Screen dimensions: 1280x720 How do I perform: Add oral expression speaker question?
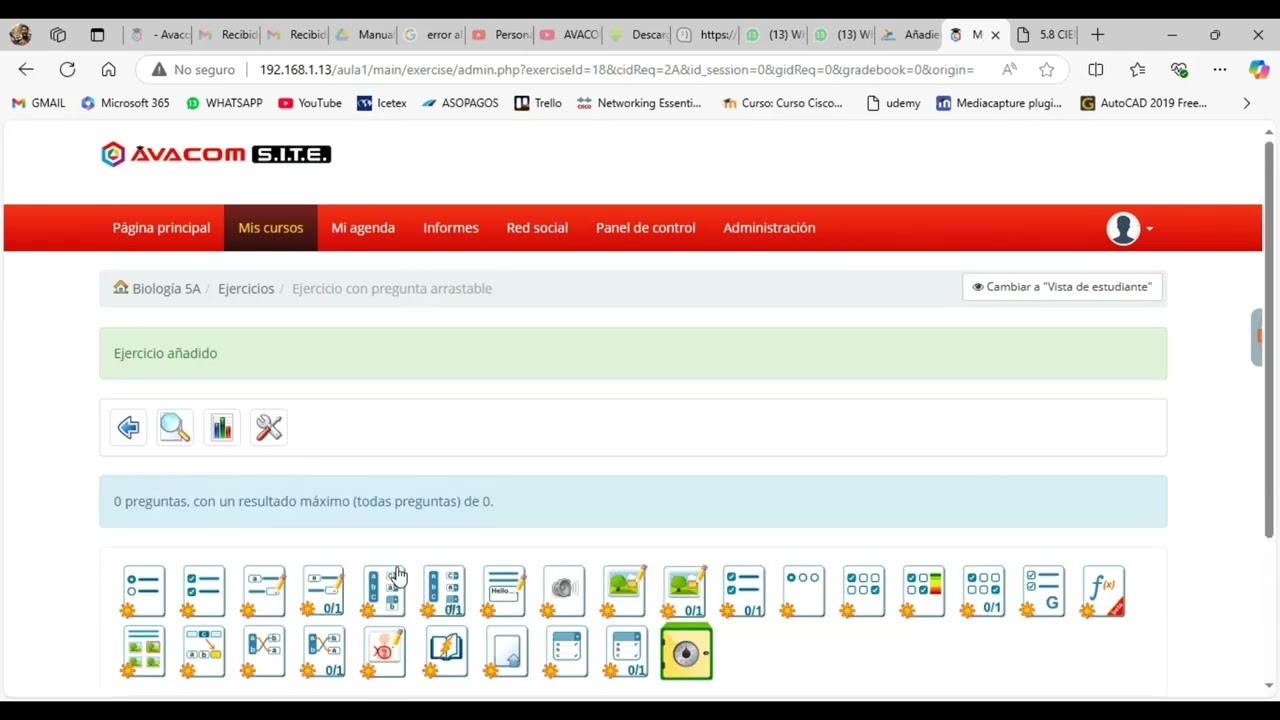pos(564,591)
